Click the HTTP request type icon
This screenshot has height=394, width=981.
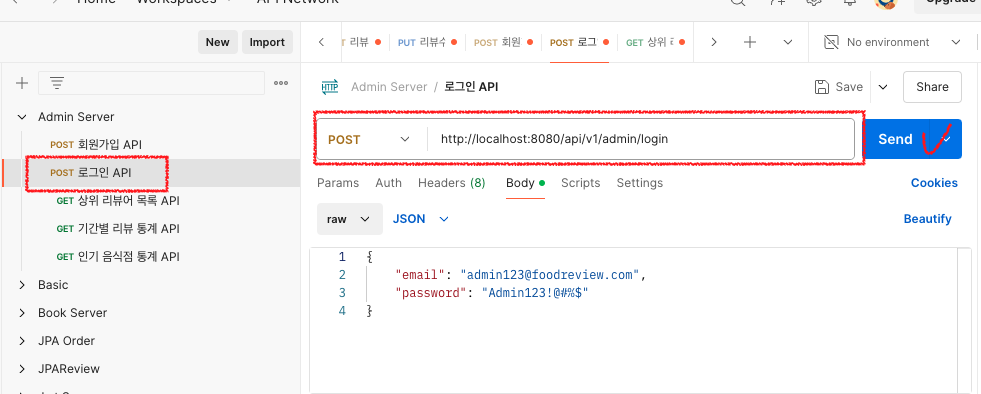[x=330, y=87]
